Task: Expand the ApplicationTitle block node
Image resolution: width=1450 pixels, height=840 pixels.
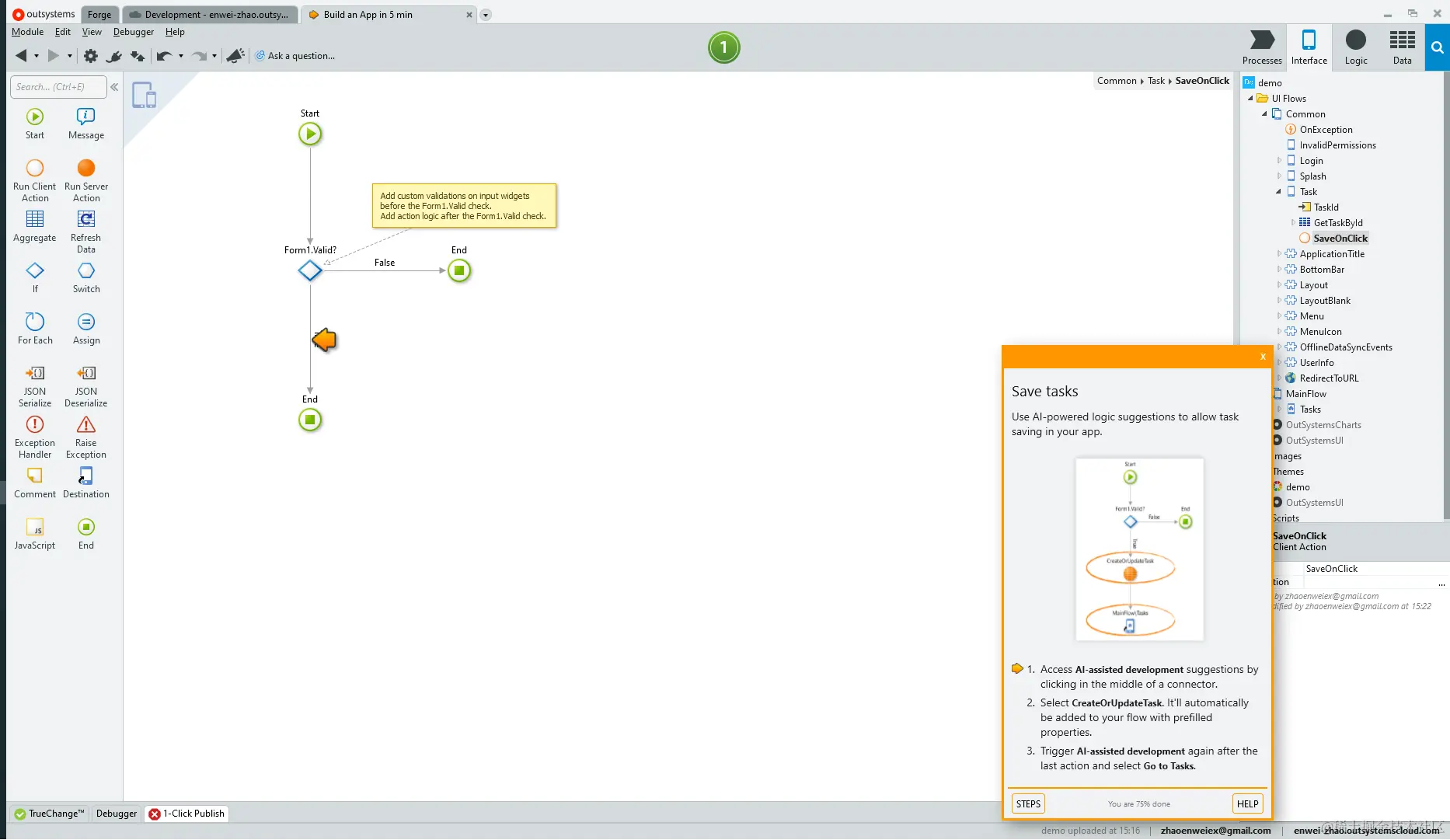Action: (x=1279, y=254)
